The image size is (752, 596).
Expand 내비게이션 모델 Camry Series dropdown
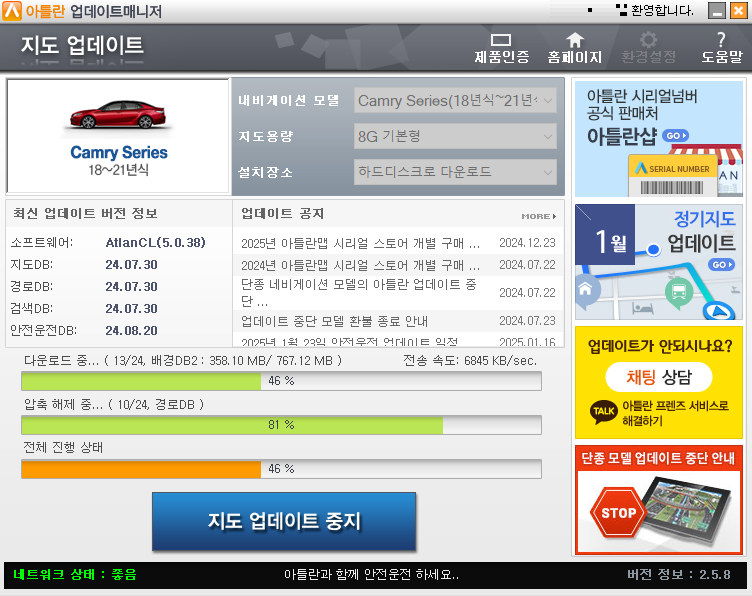coord(455,101)
